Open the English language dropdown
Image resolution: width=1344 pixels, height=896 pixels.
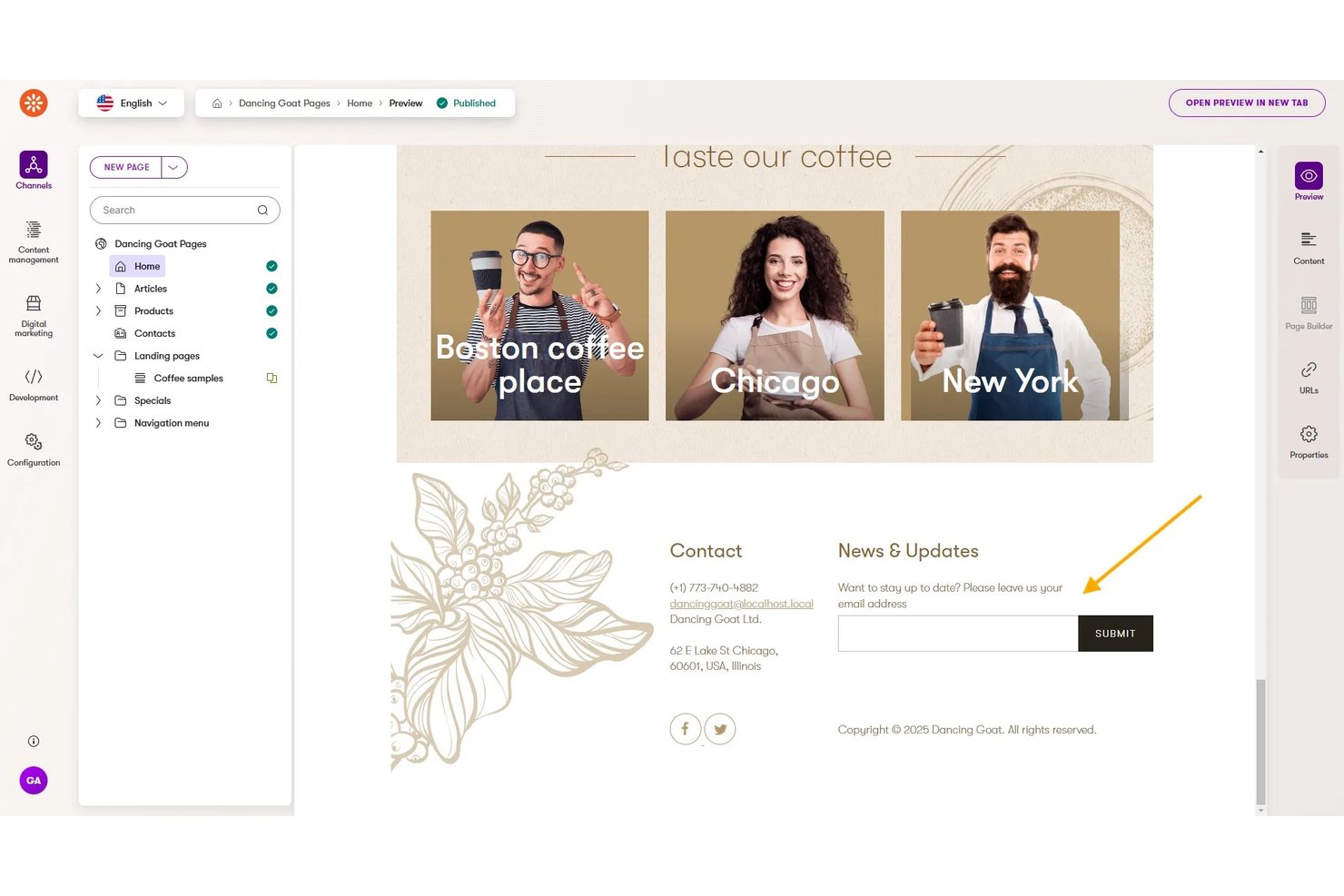click(132, 103)
